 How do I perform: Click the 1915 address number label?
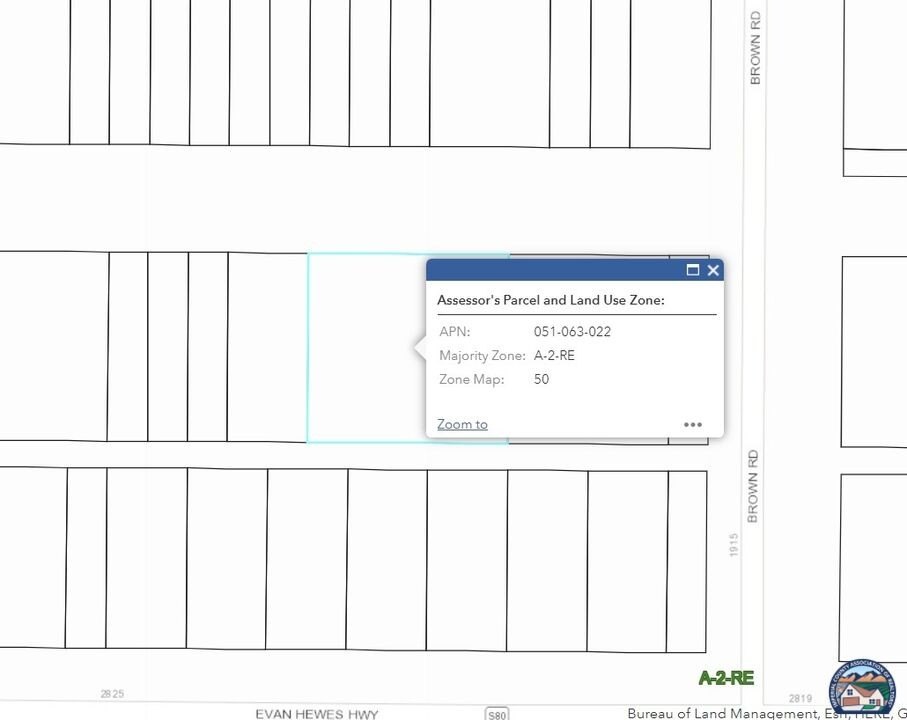pyautogui.click(x=734, y=545)
